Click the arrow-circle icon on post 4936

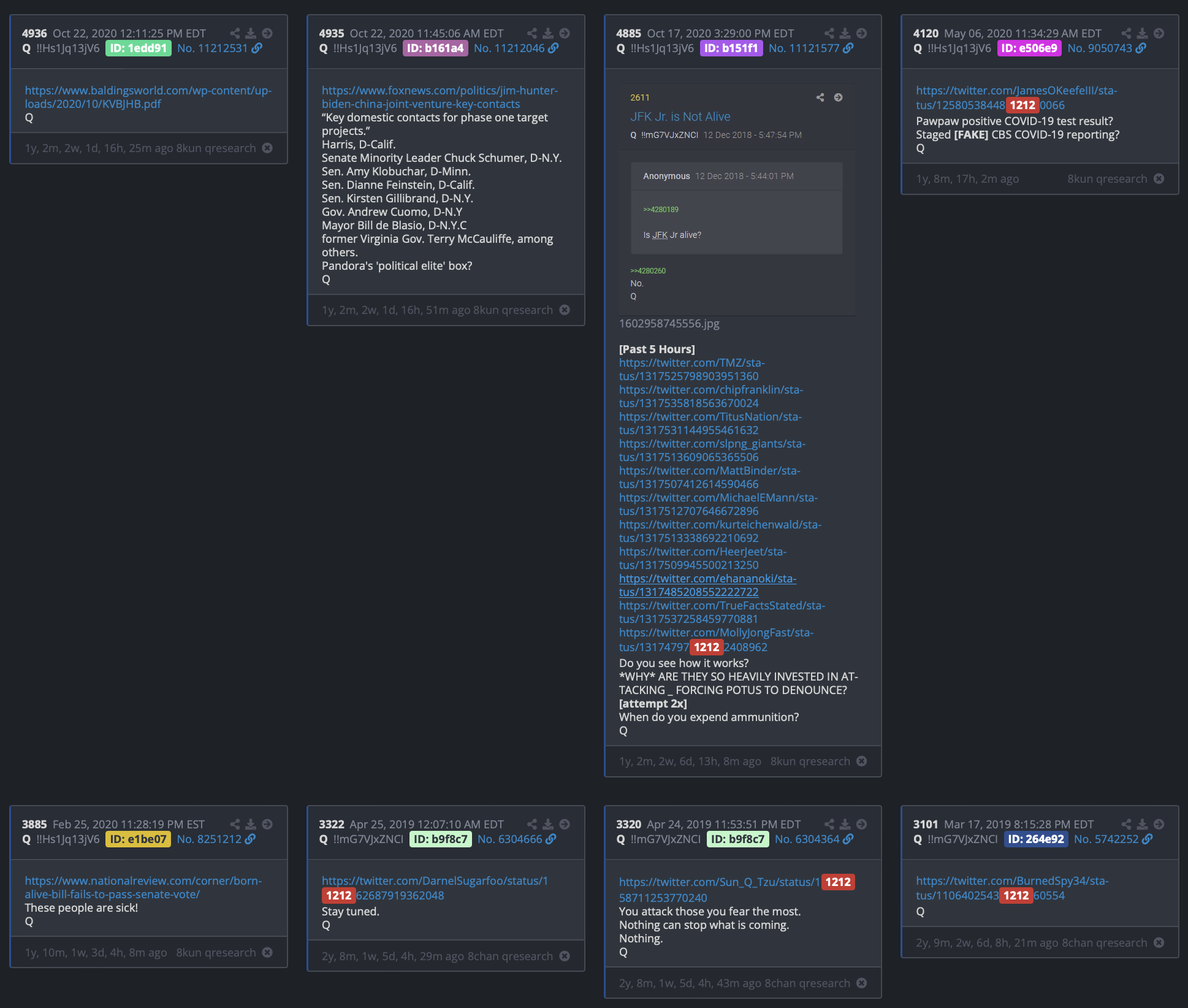point(267,33)
